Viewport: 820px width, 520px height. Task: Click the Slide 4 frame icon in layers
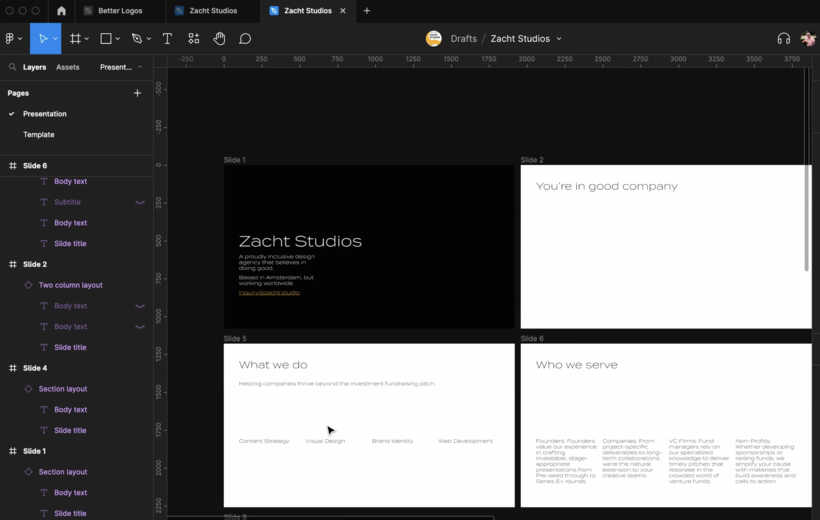13,368
